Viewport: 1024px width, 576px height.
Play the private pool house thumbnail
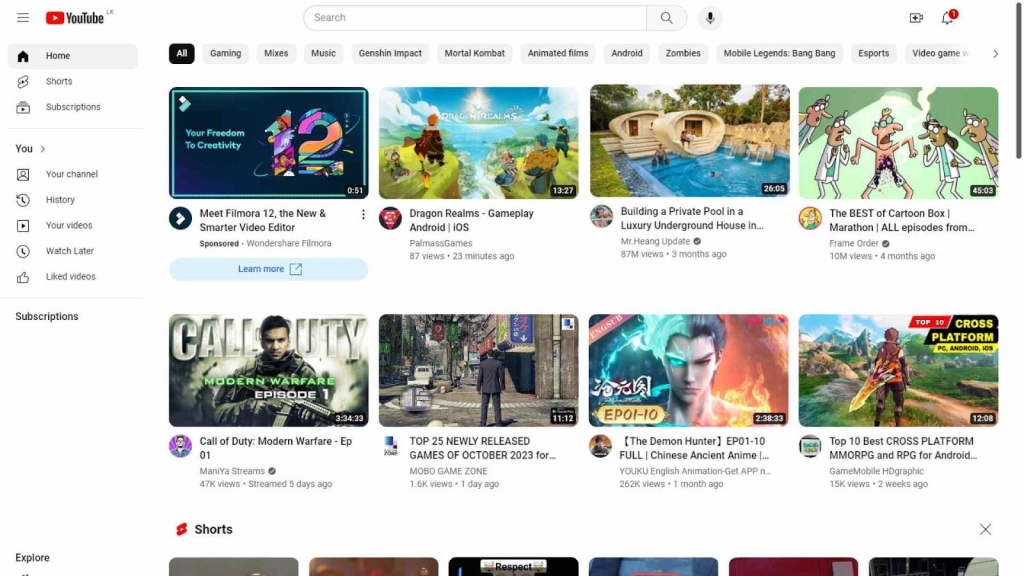coord(690,140)
